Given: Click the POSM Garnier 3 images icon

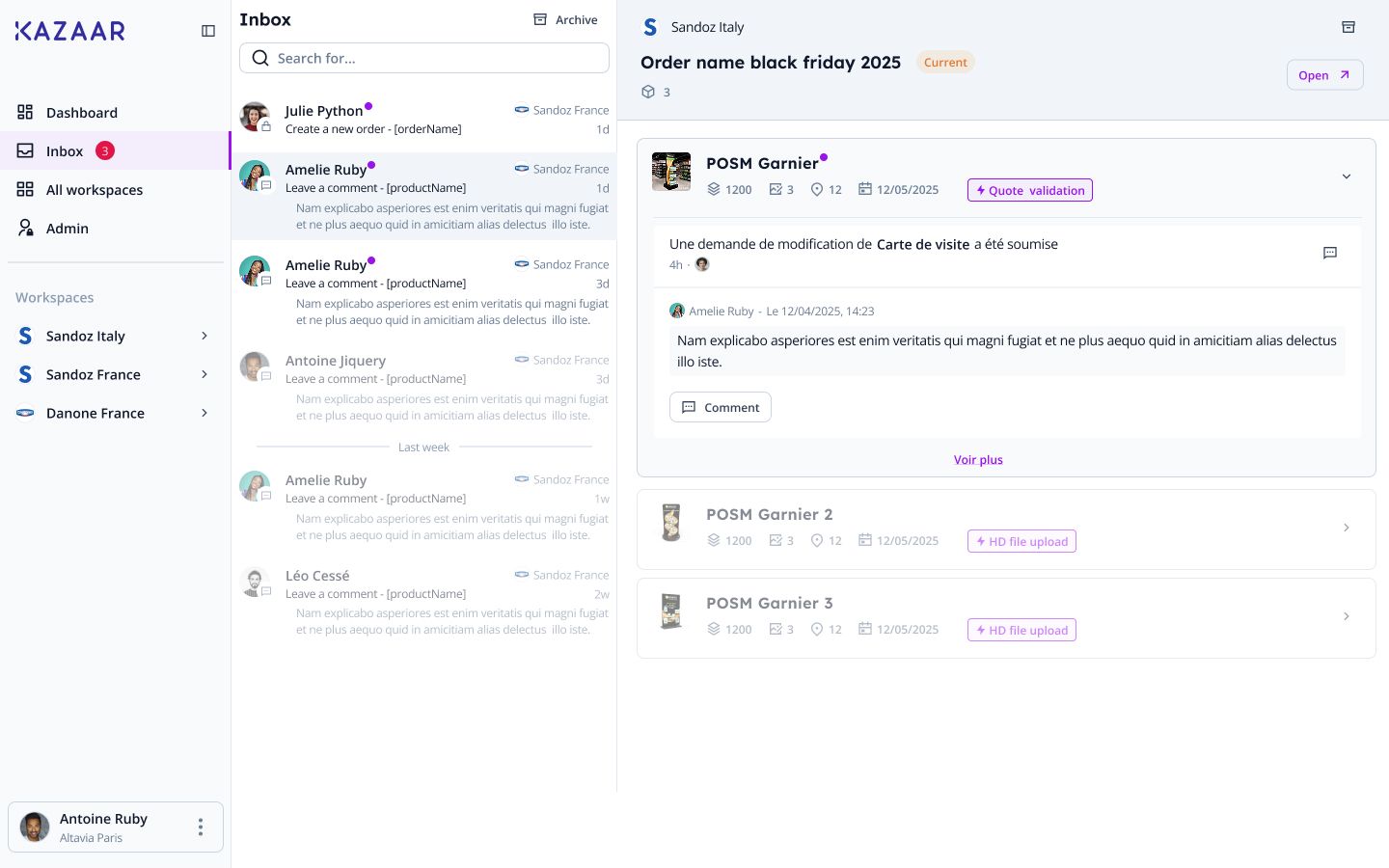Looking at the screenshot, I should [776, 629].
